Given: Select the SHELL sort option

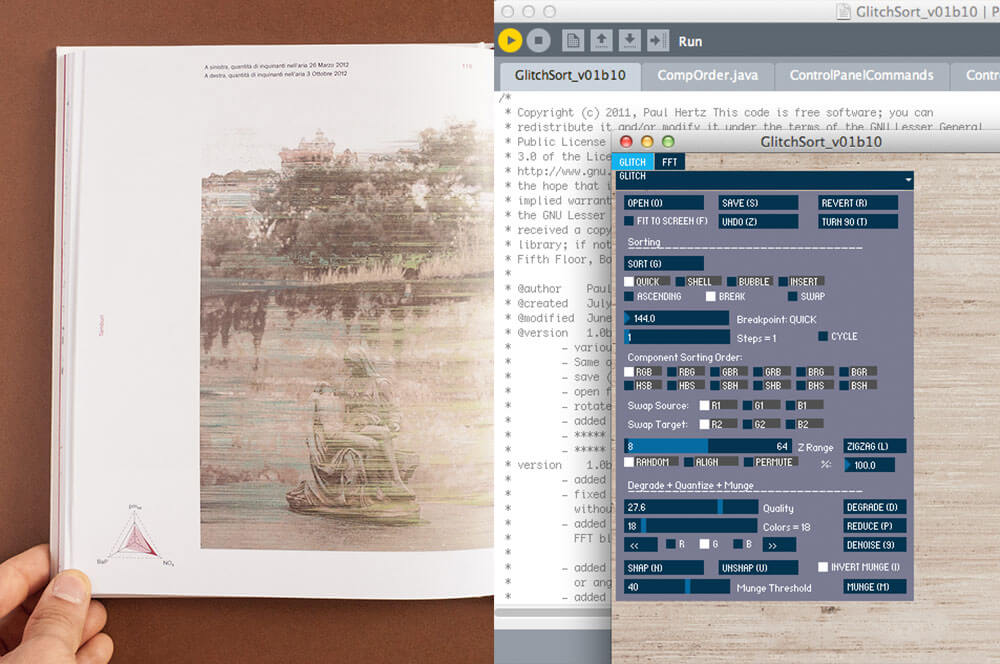Looking at the screenshot, I should point(680,281).
